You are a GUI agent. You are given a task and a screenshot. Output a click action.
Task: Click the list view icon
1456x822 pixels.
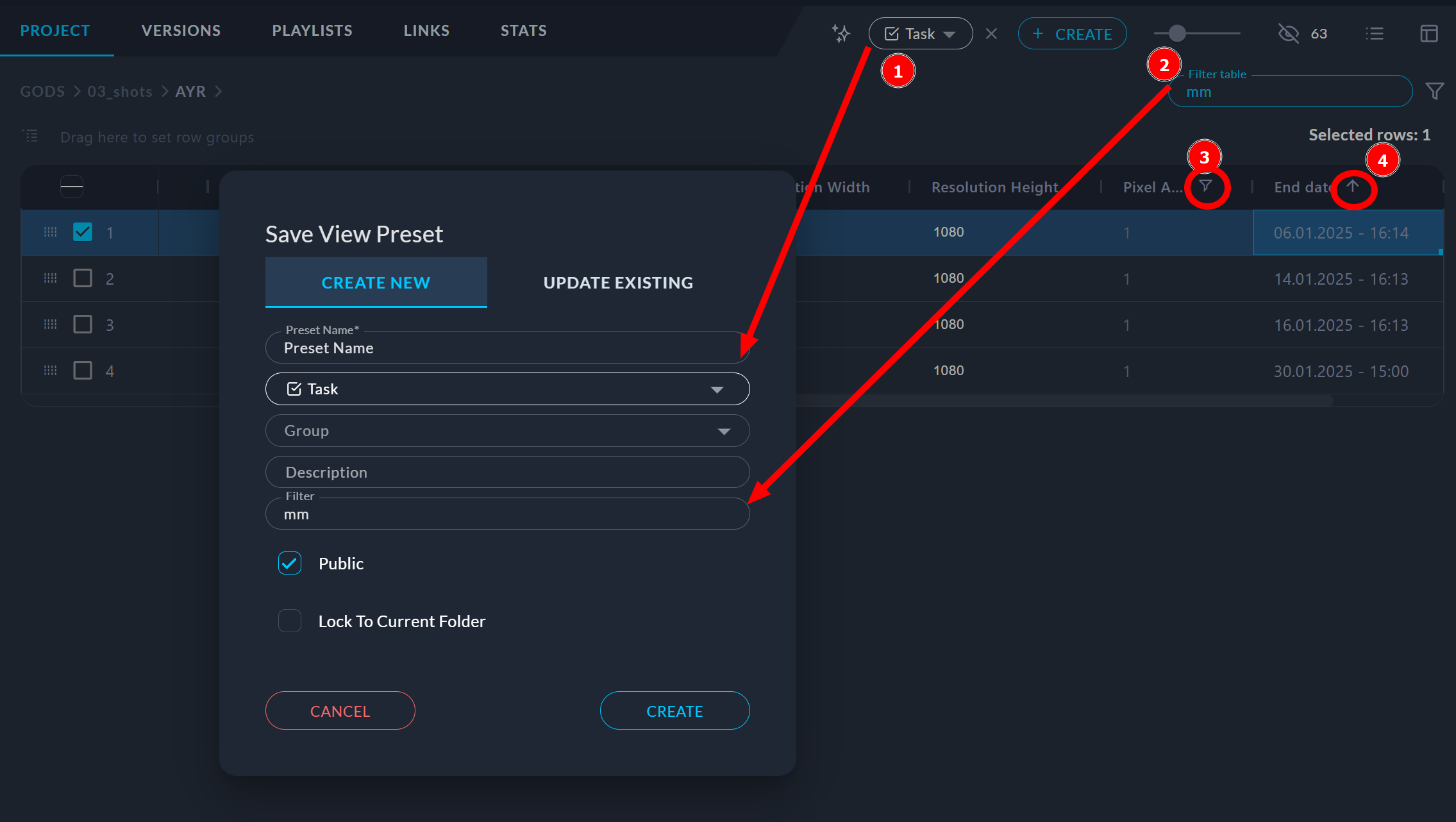[1375, 33]
